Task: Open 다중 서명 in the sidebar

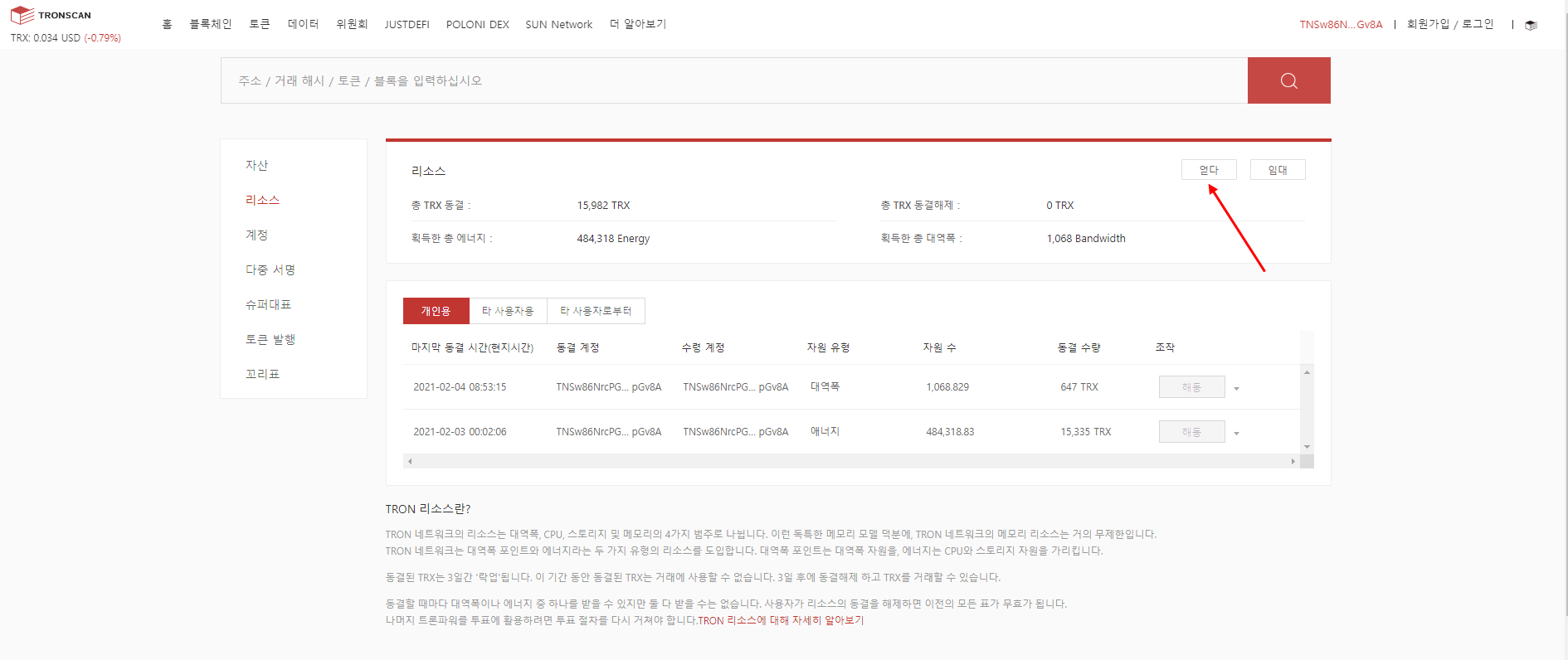Action: pos(270,269)
